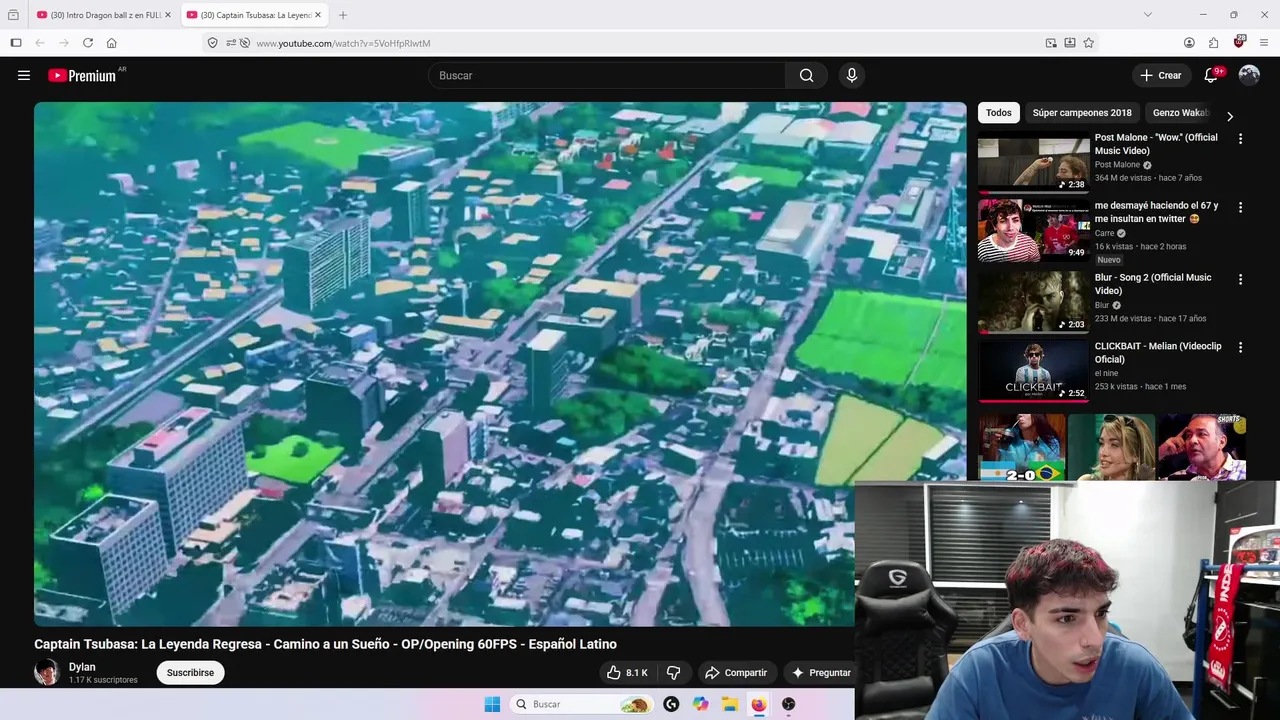The height and width of the screenshot is (720, 1280).
Task: Click inside YouTube Buscar search field
Action: pyautogui.click(x=607, y=75)
